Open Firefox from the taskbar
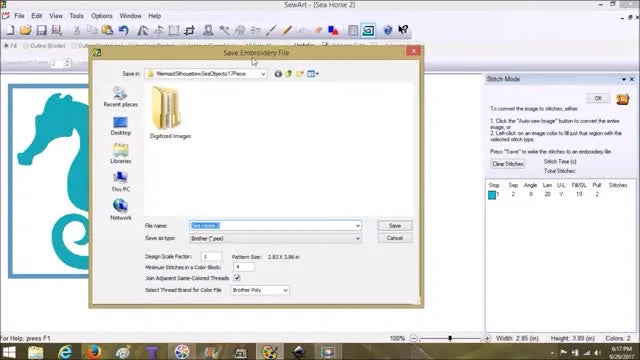 (x=93, y=351)
